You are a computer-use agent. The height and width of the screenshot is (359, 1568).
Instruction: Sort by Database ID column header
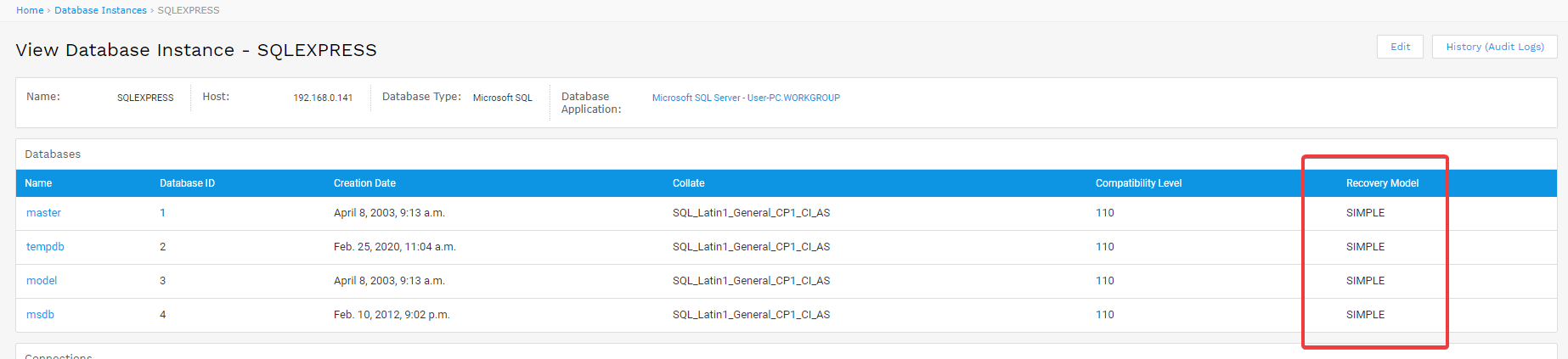[187, 183]
